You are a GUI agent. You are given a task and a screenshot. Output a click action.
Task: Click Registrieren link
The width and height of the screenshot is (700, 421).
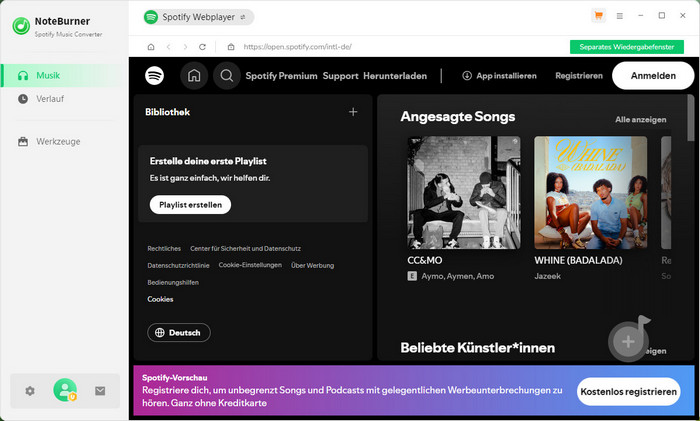(579, 76)
